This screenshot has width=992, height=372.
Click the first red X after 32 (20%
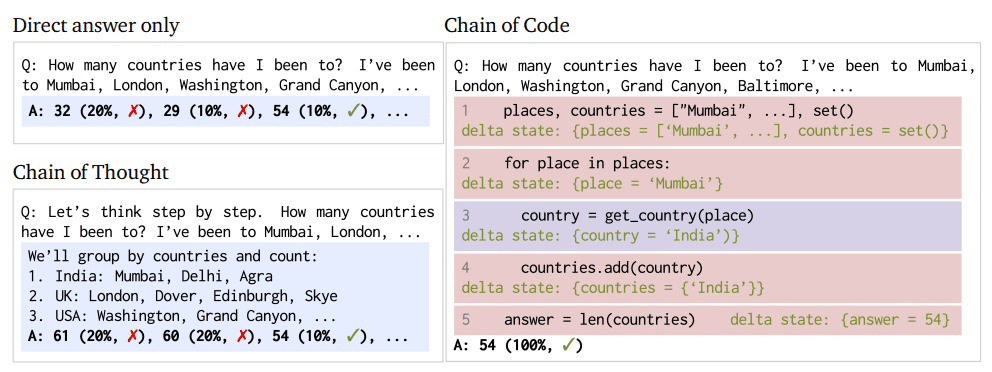(x=132, y=111)
